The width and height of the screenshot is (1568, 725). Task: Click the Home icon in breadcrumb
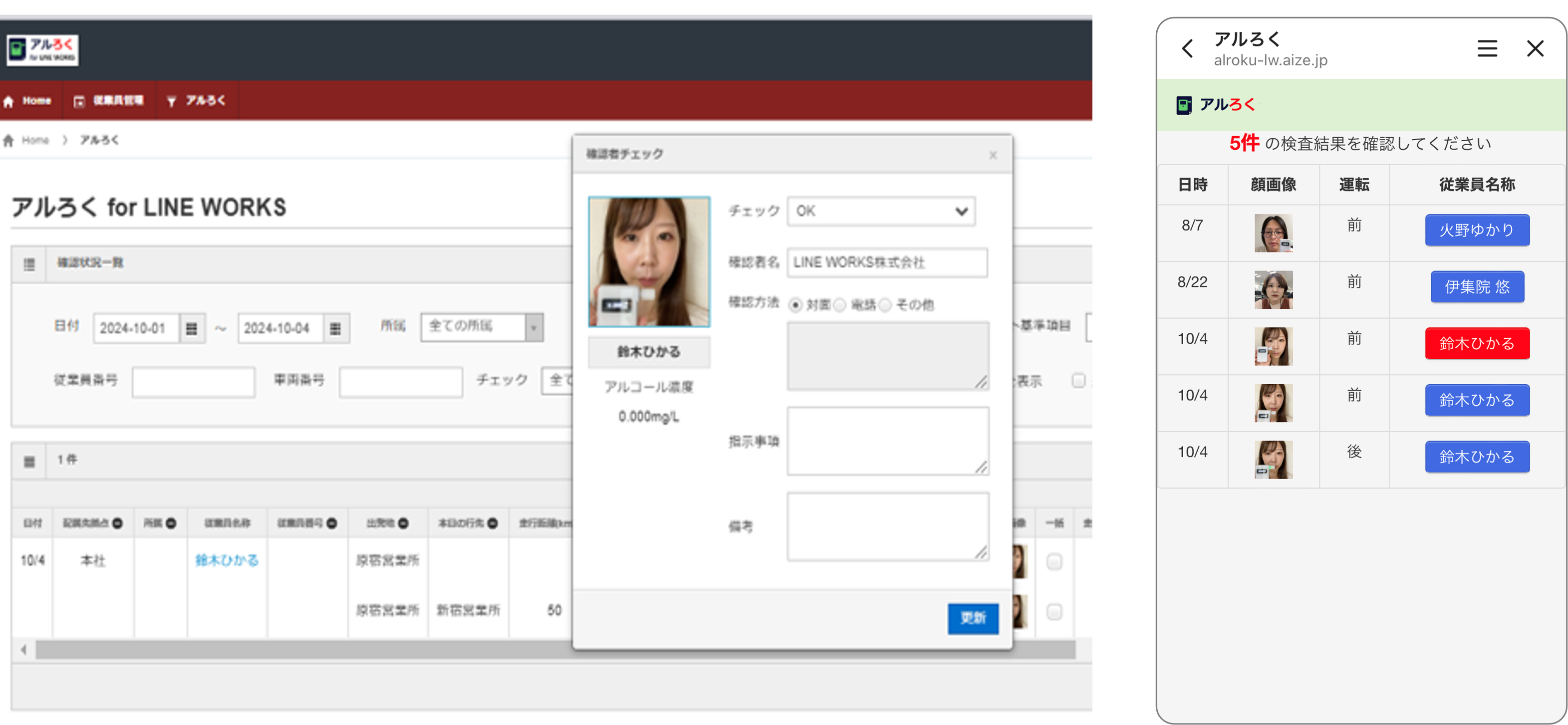[x=8, y=141]
